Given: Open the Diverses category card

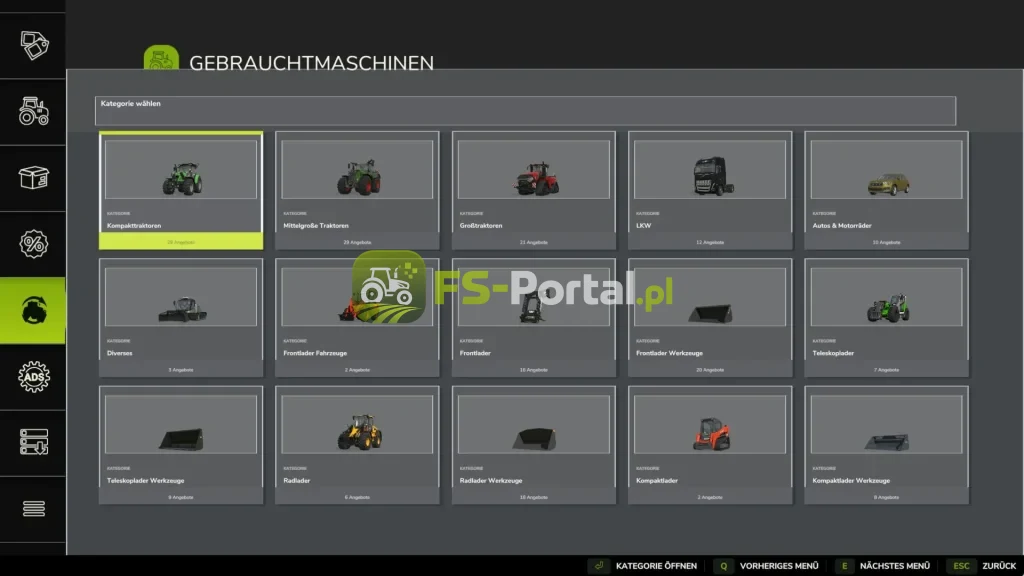Looking at the screenshot, I should (x=181, y=317).
